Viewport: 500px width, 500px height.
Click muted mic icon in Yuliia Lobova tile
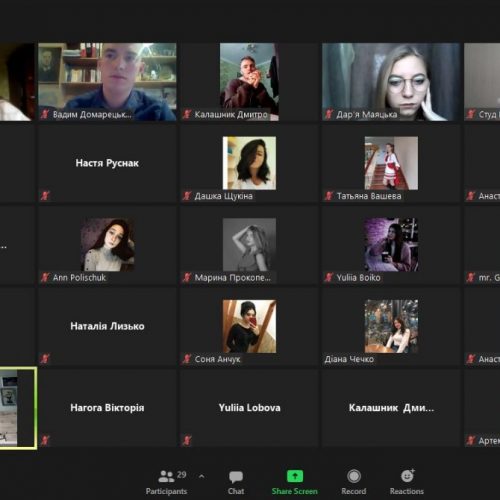187,441
